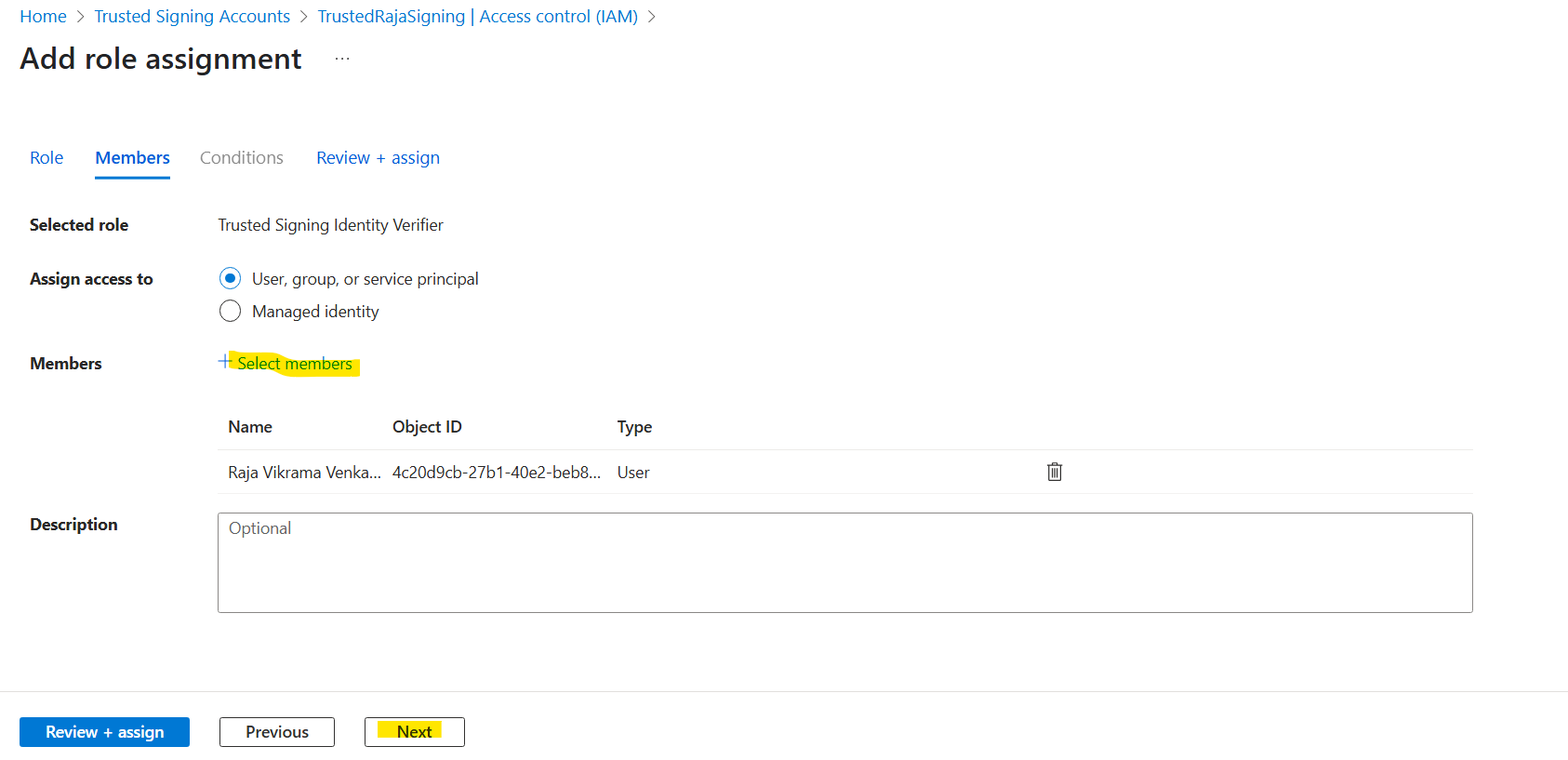Click the Selected role label
Viewport: 1568px width, 760px height.
point(79,225)
